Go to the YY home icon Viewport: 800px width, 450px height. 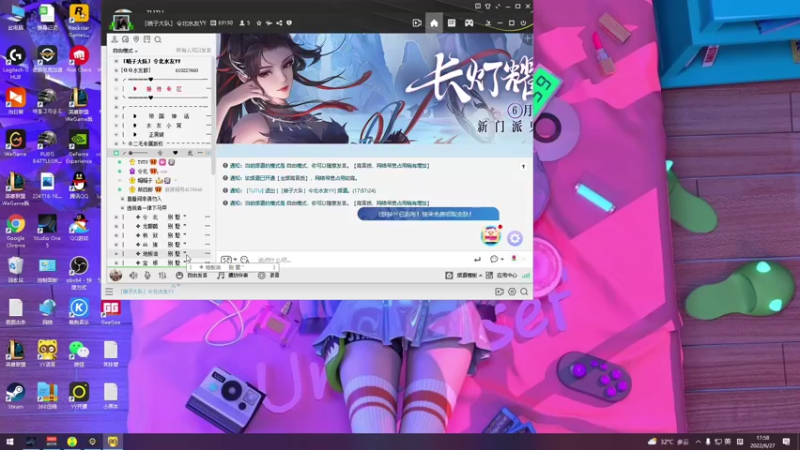(434, 23)
